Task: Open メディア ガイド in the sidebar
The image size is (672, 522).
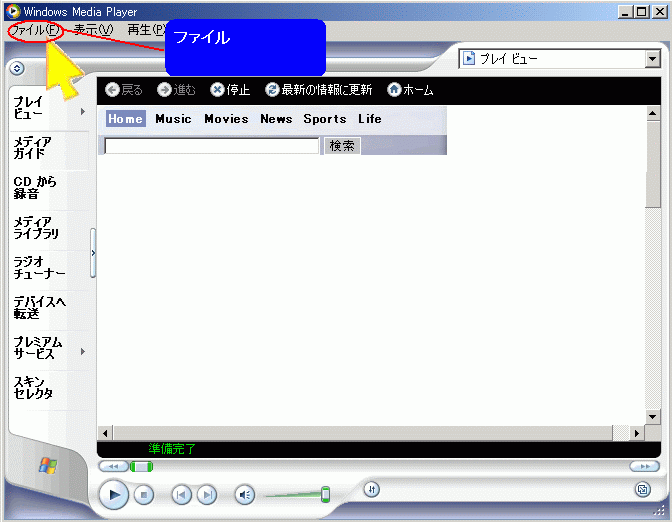Action: (x=33, y=147)
